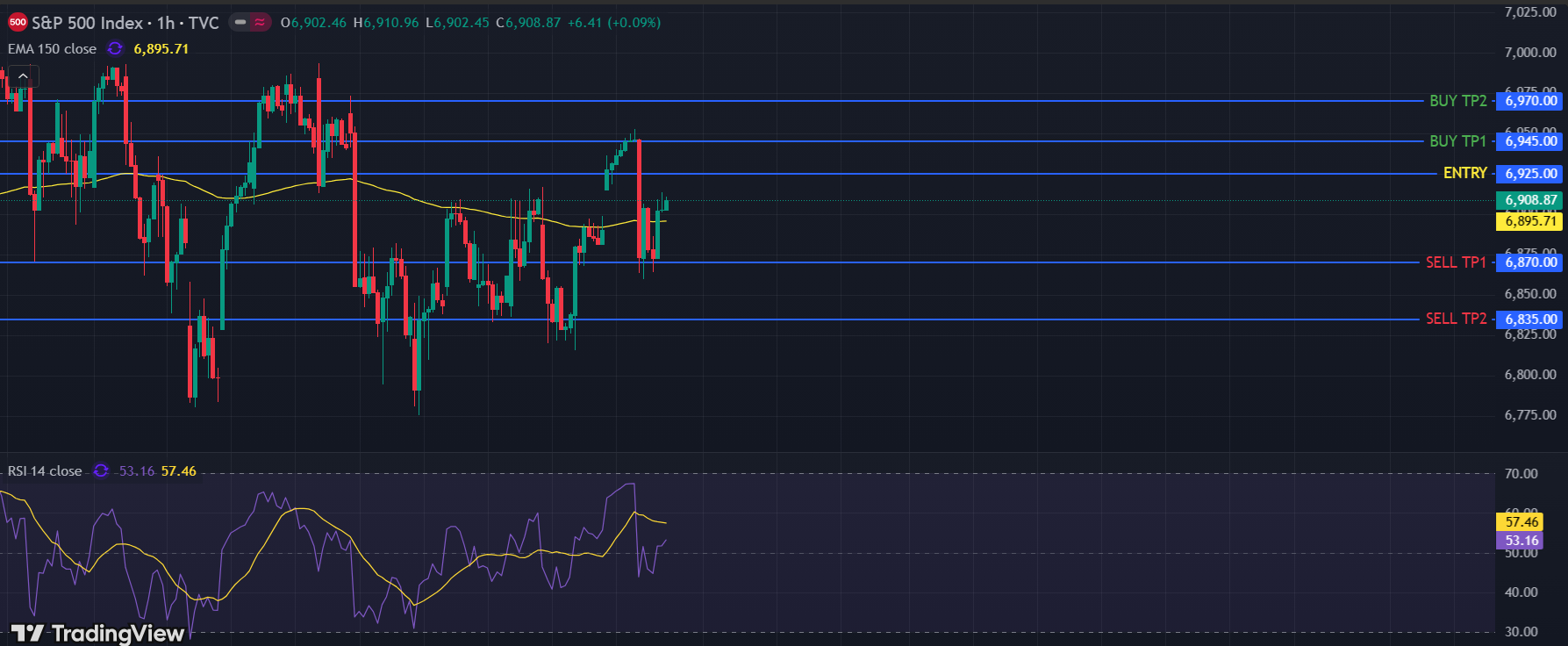Select the EMA 150 close indicator label
Screen dimensions: 1568x646
click(x=52, y=49)
